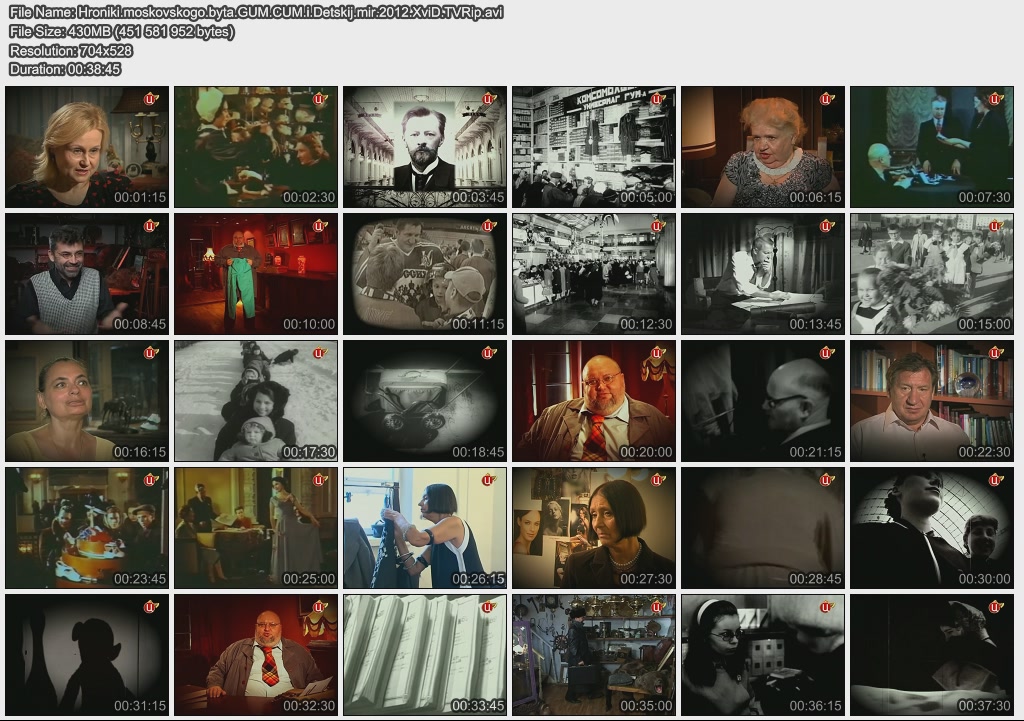The image size is (1024, 721).
Task: Click the hockey players frame at 00:11:15
Action: tap(425, 274)
